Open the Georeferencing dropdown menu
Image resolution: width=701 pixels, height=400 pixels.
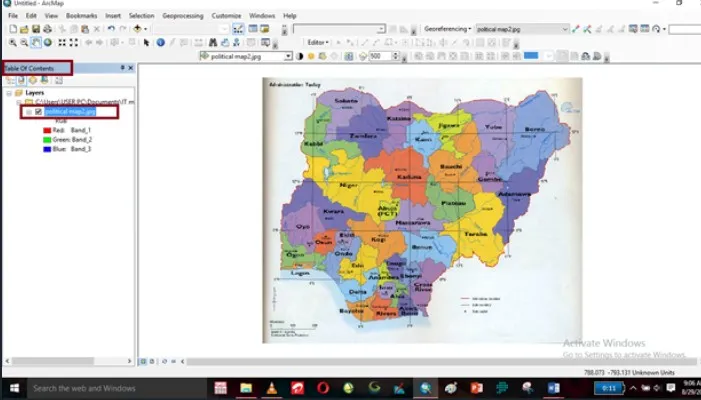[x=448, y=29]
